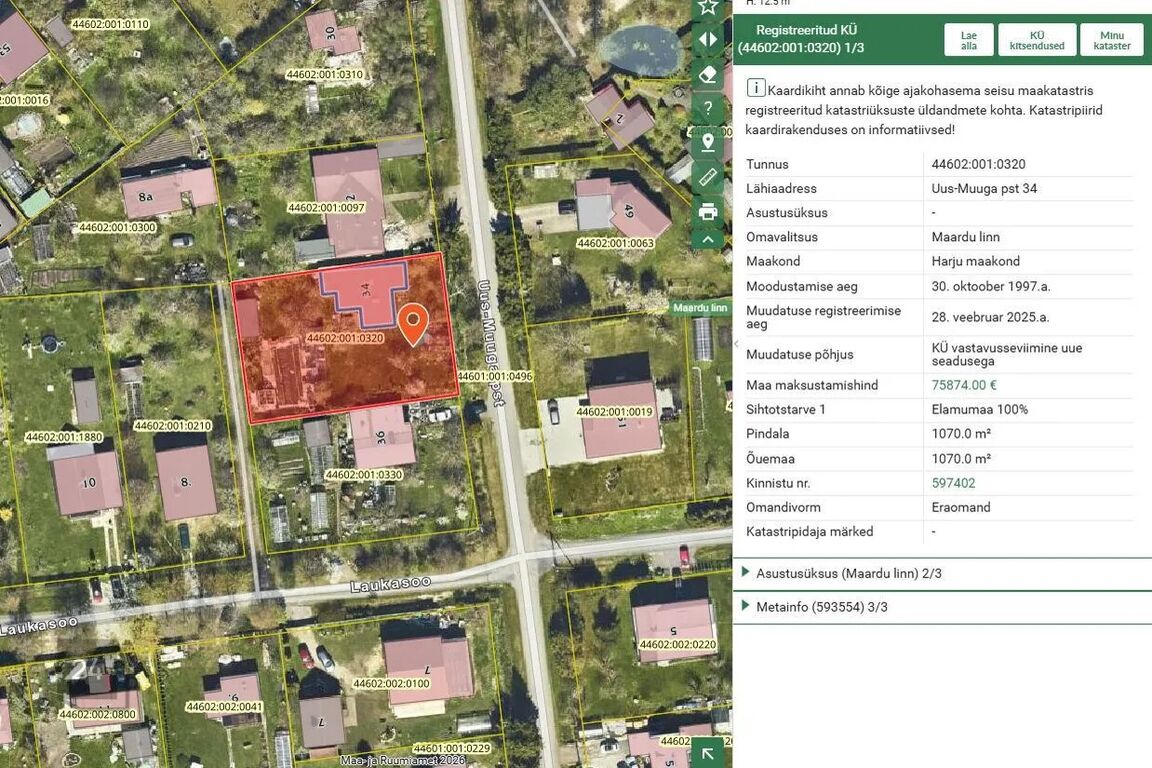Open the Kinnistu nr. 597402 link

coord(954,483)
